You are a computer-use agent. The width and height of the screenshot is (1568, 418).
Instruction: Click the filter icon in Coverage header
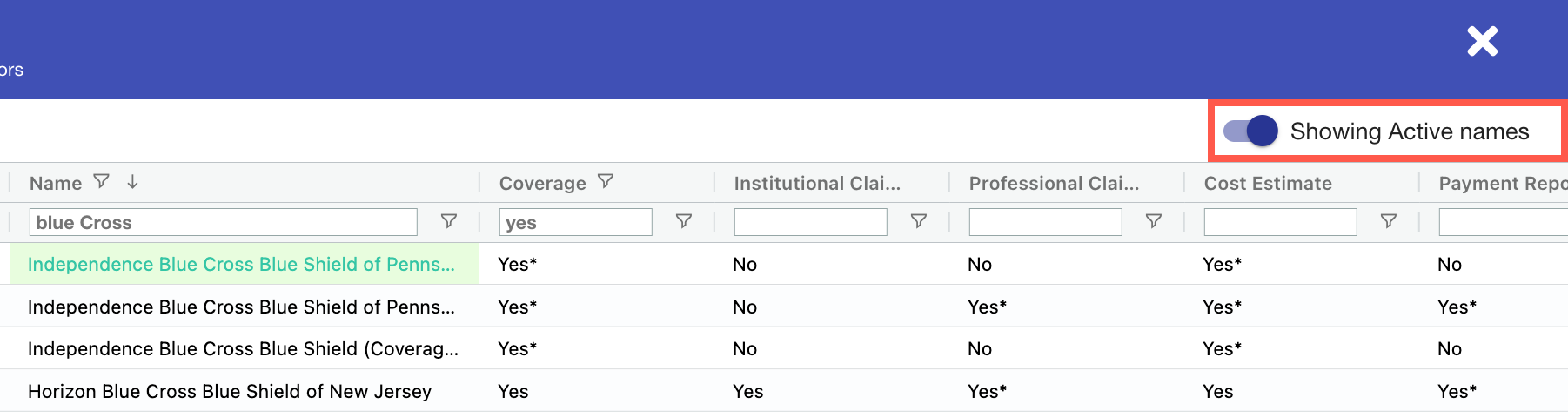pos(606,181)
